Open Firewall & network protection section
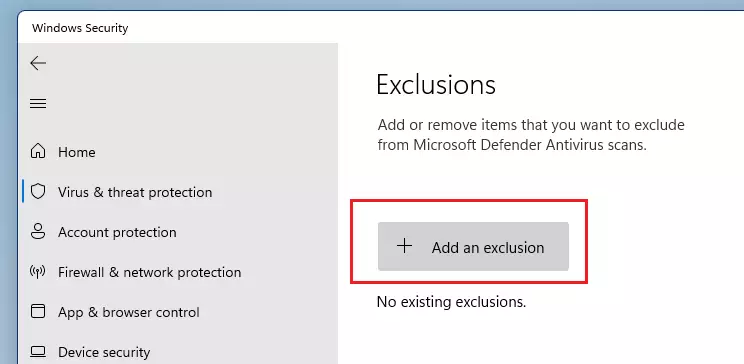This screenshot has height=364, width=744. 179,272
